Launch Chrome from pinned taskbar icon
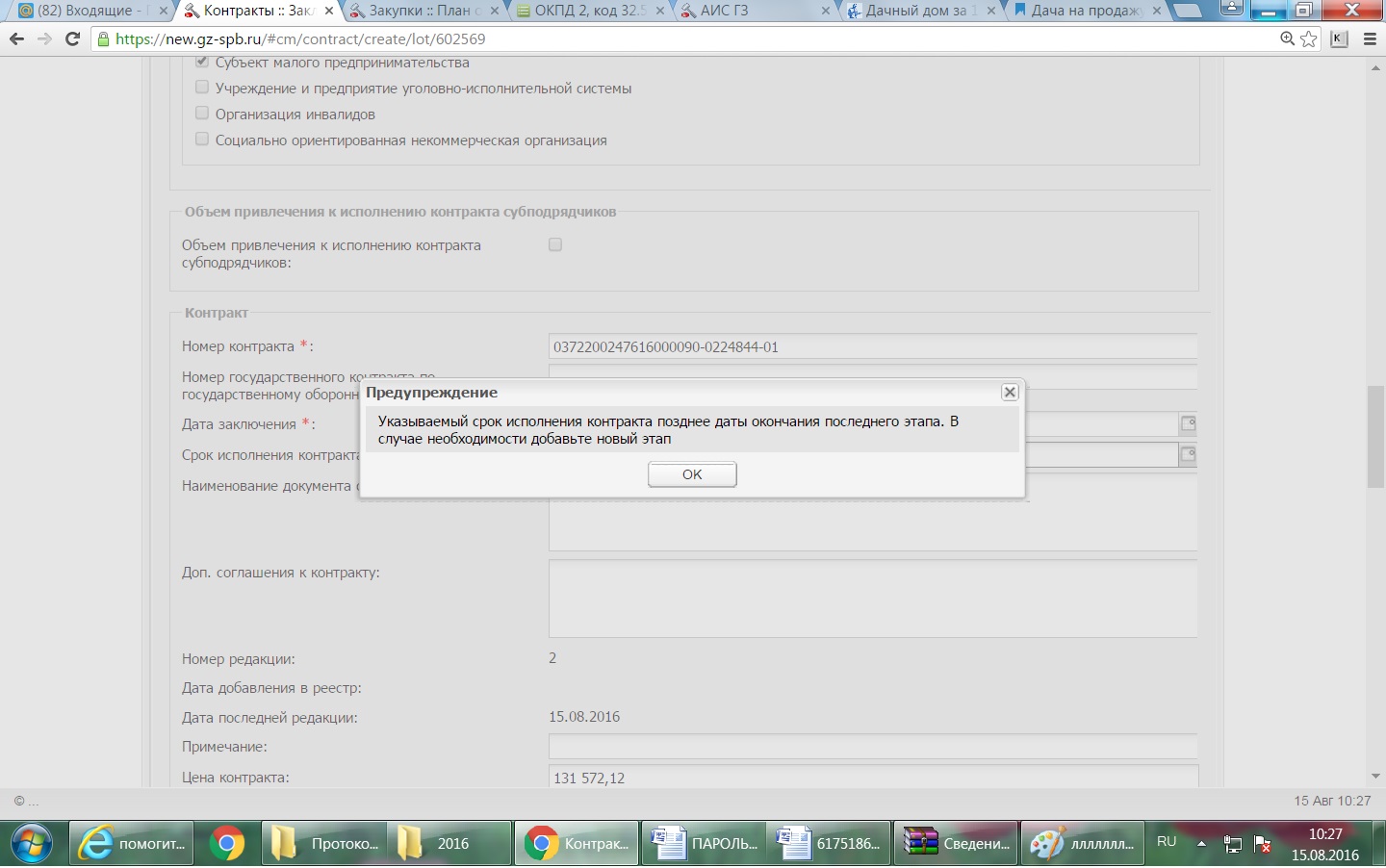Viewport: 1386px width, 868px height. pyautogui.click(x=226, y=844)
